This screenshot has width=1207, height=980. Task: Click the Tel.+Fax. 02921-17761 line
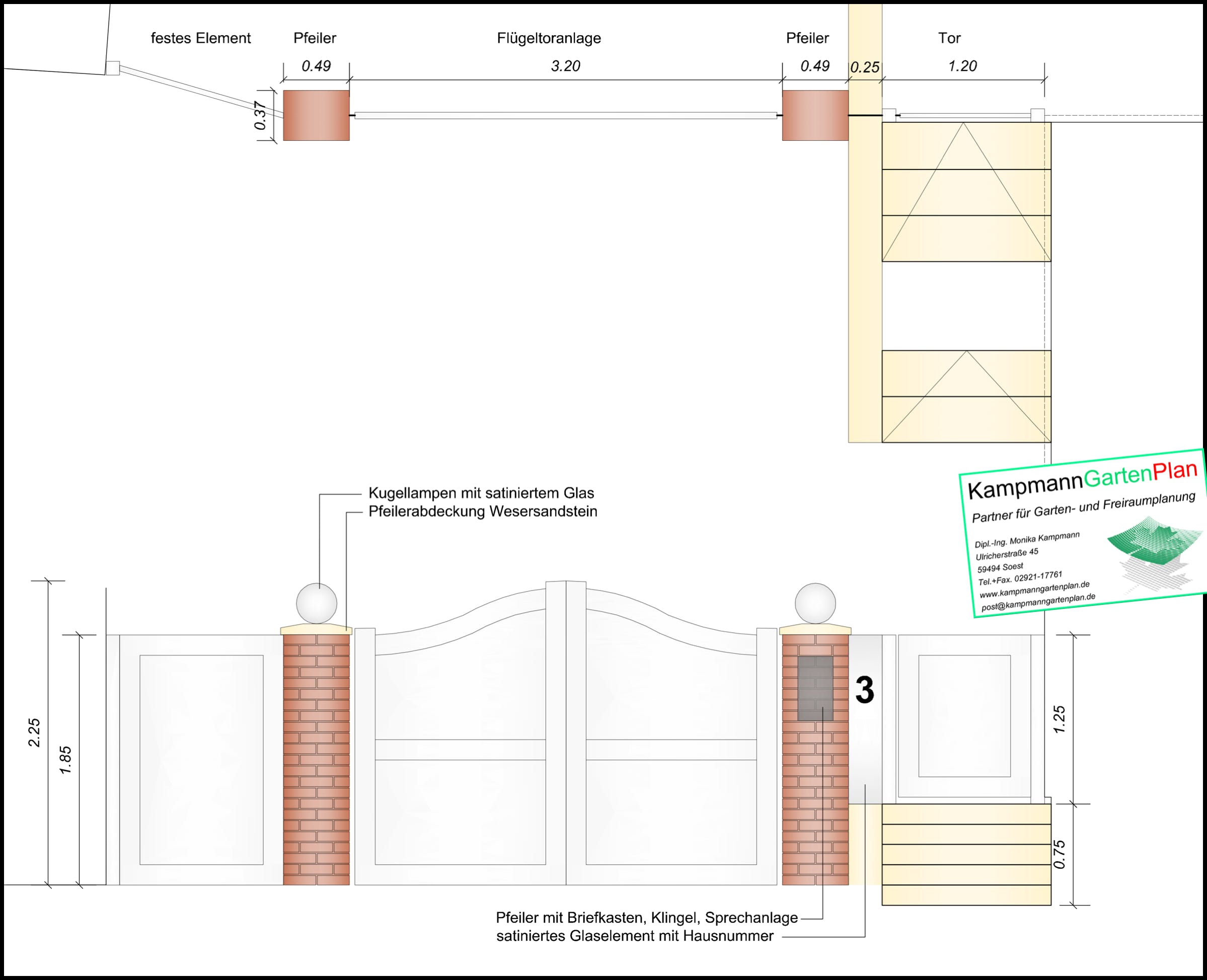(1020, 578)
